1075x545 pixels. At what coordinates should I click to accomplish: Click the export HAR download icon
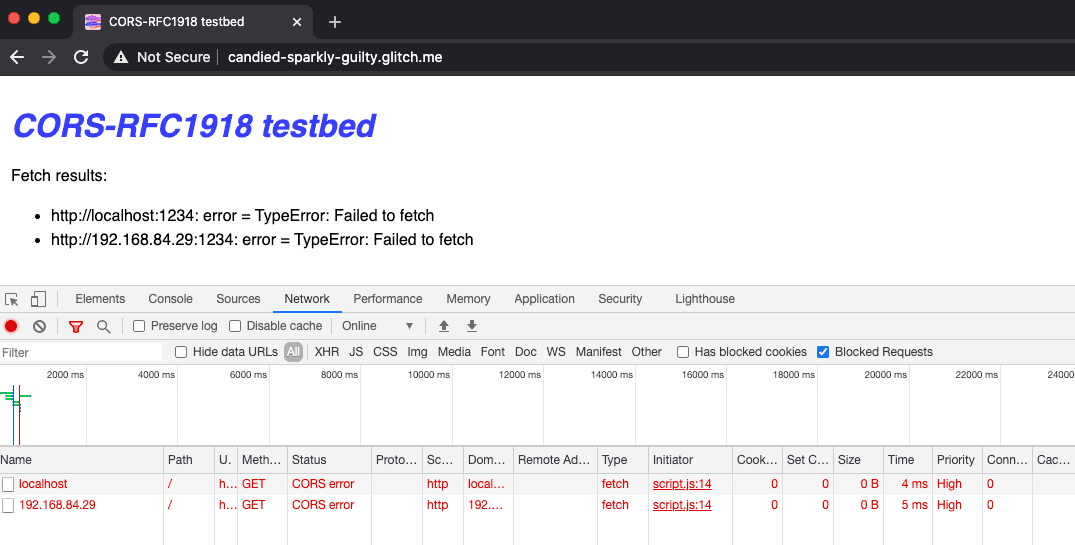[472, 326]
